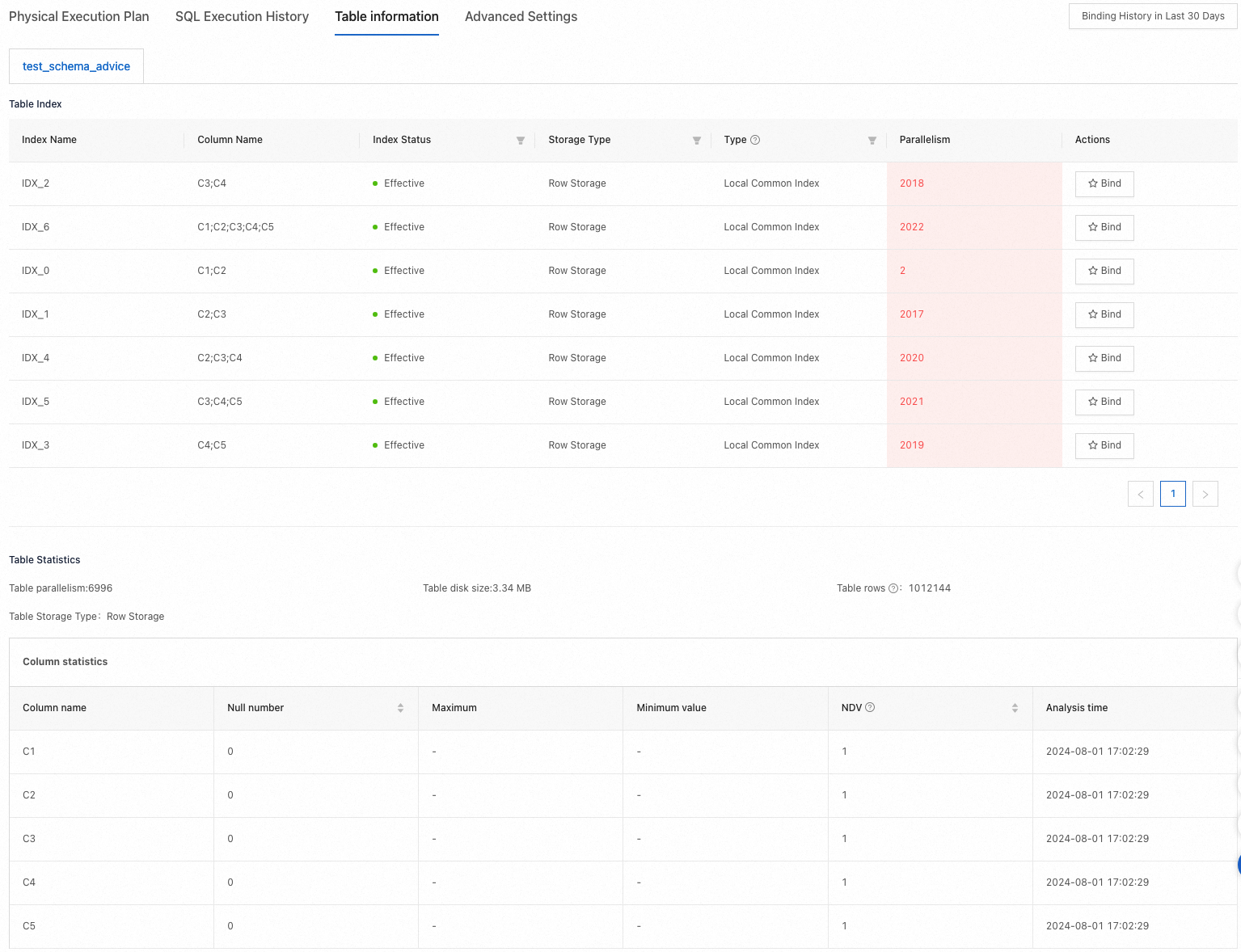
Task: Click parallelism value 2022
Action: coord(912,227)
